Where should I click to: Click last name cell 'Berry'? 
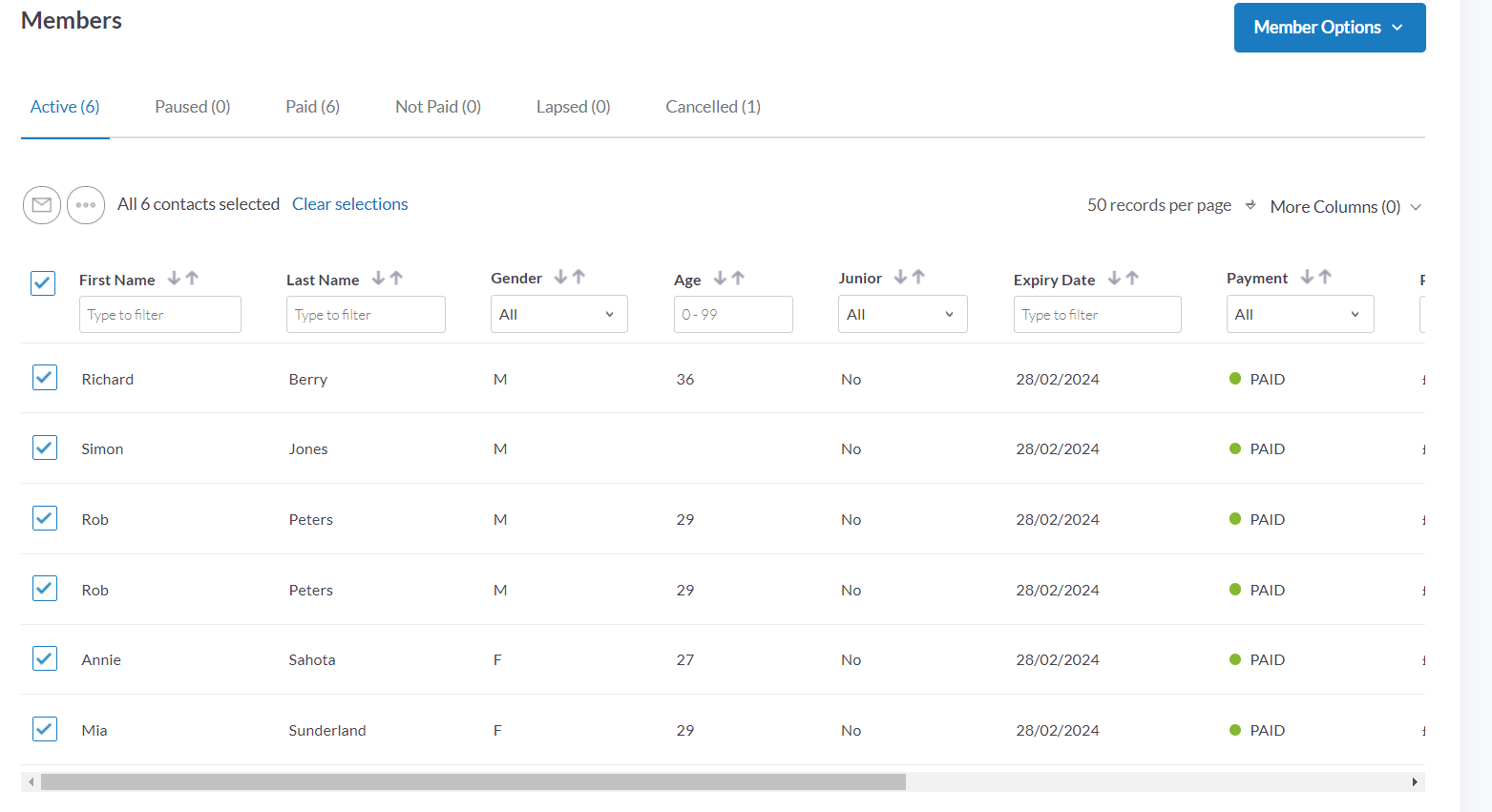pos(308,379)
